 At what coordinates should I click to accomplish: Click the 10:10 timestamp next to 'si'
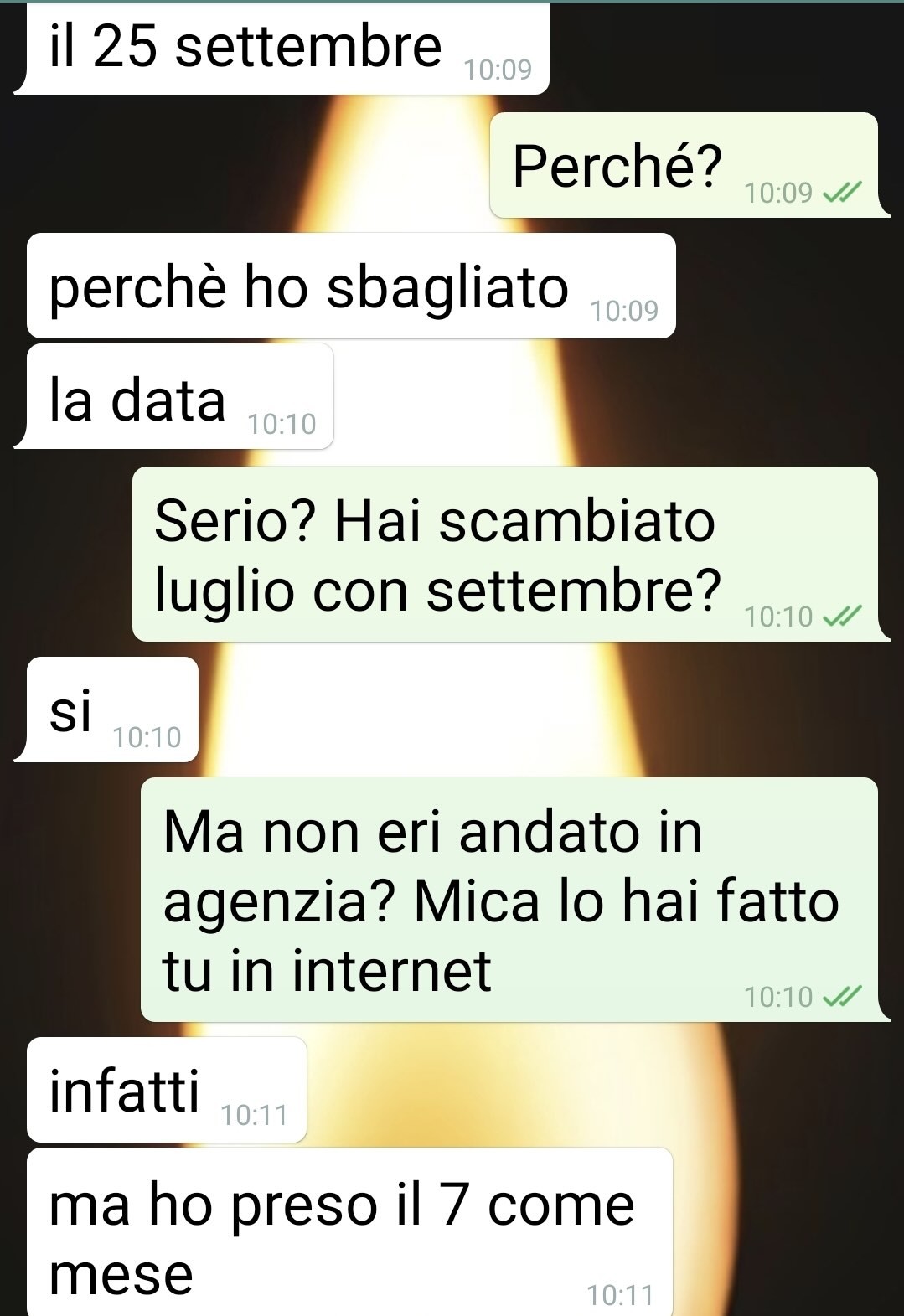click(147, 738)
